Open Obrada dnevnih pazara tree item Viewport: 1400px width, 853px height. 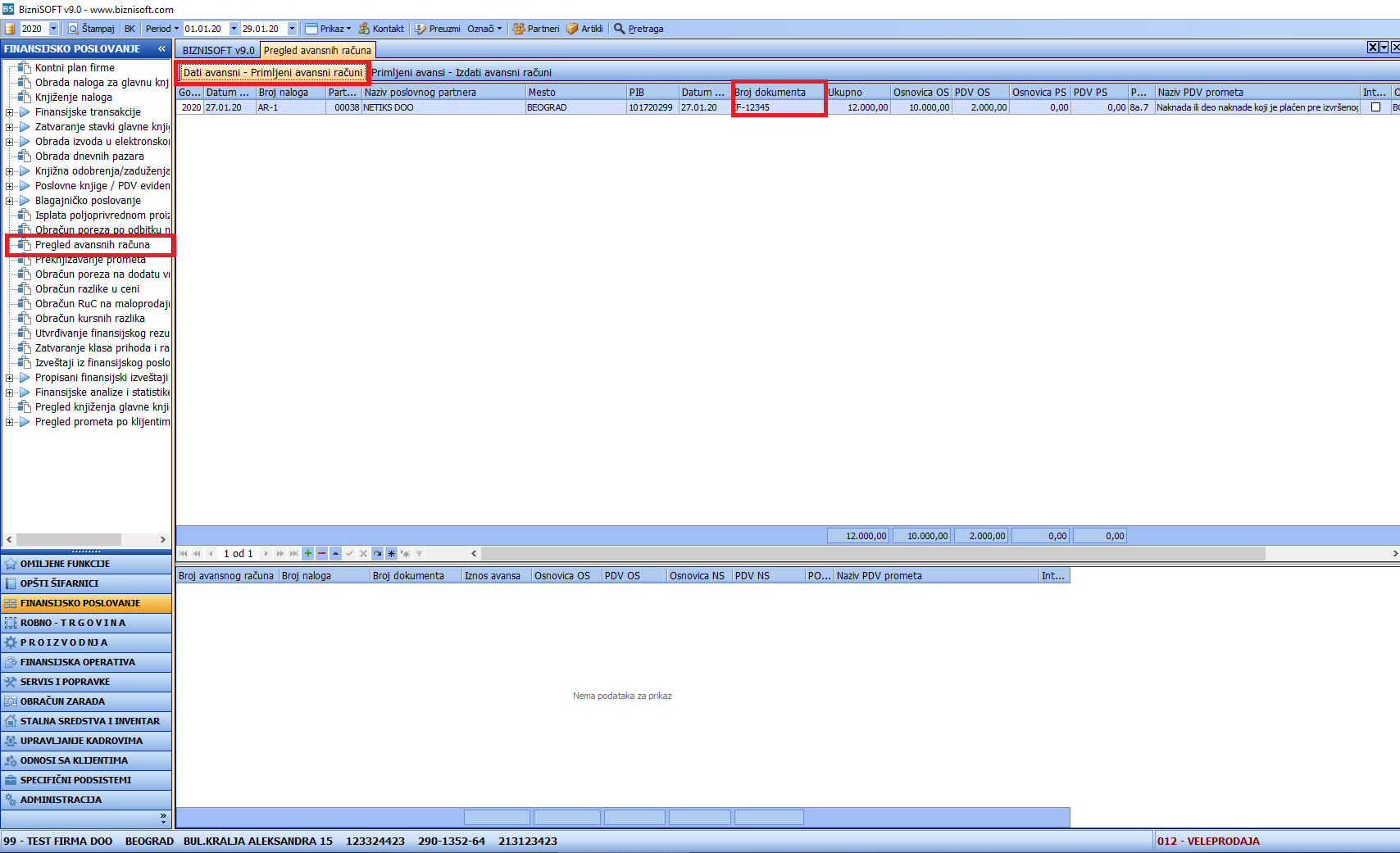pyautogui.click(x=89, y=157)
